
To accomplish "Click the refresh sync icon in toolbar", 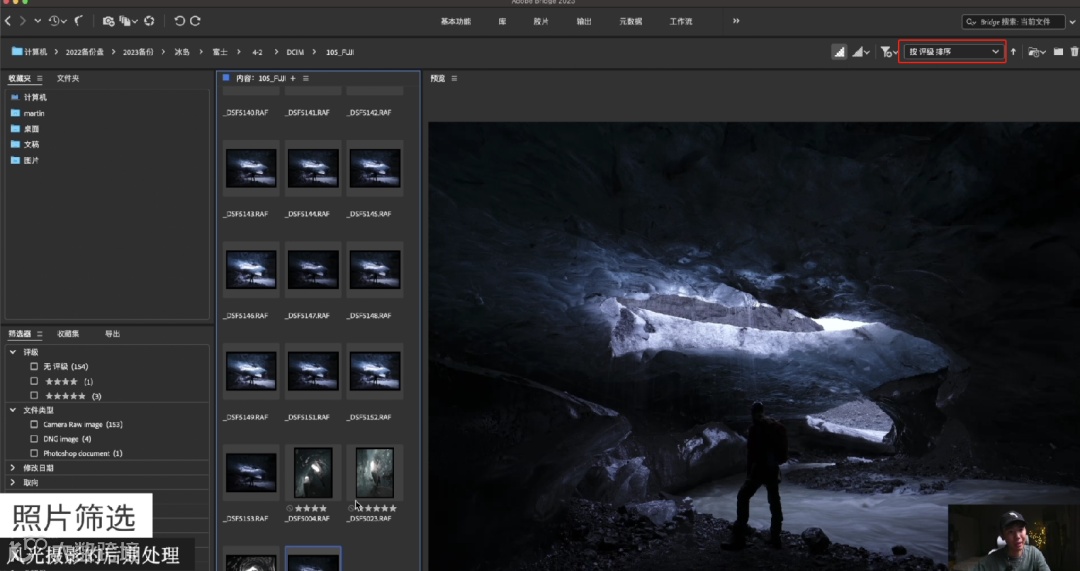I will click(149, 21).
